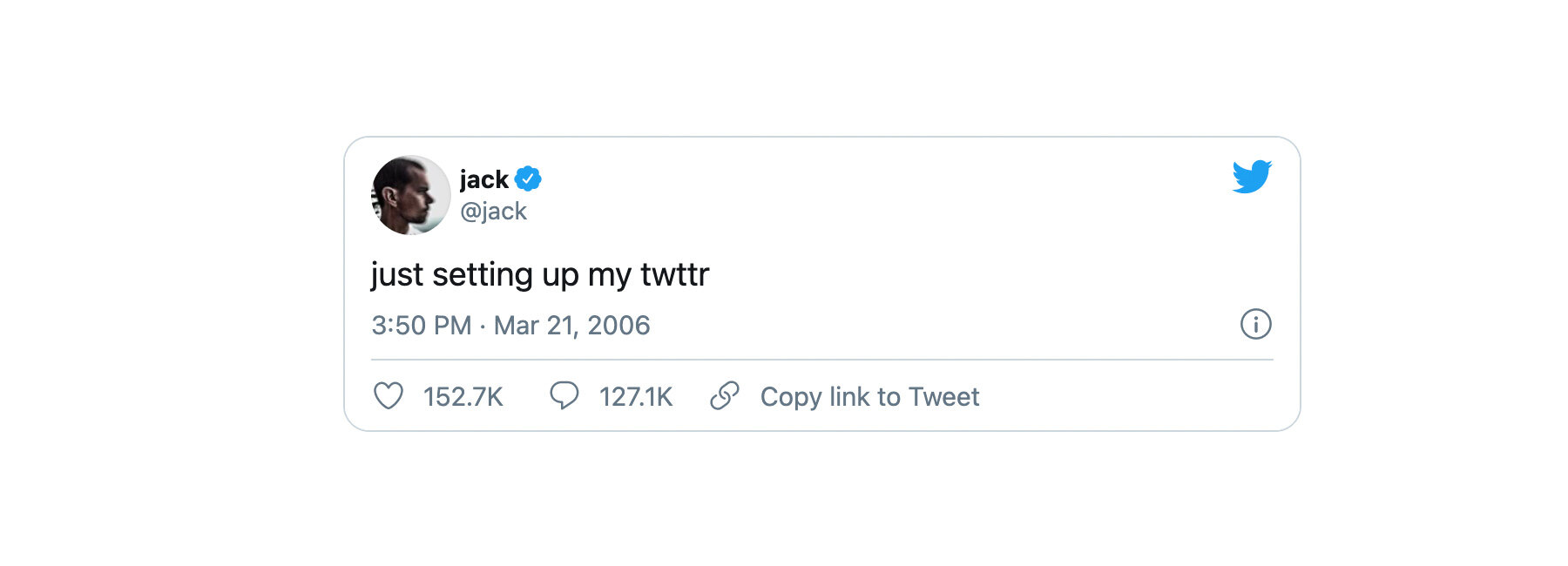1568x566 pixels.
Task: Click empty card space right of Copy link
Action: pos(1132,397)
